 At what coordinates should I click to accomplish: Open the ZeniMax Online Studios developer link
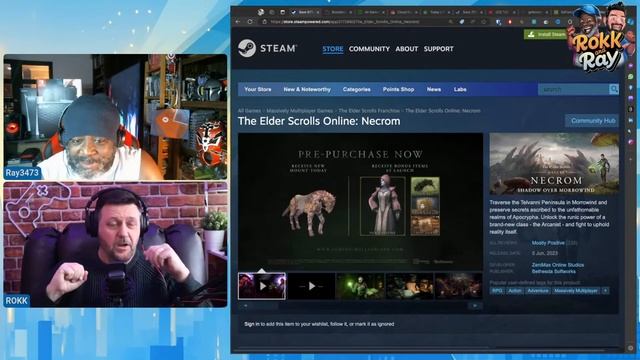[x=558, y=265]
